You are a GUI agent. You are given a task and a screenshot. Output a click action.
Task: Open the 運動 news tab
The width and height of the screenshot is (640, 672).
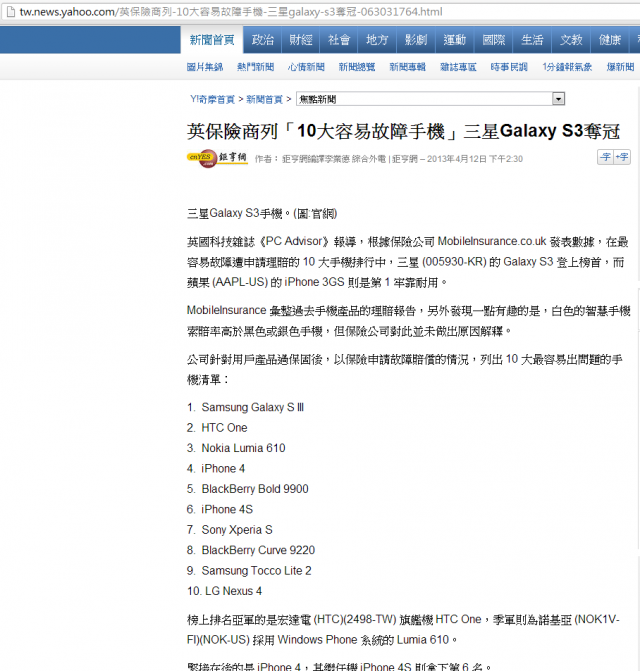[x=454, y=40]
